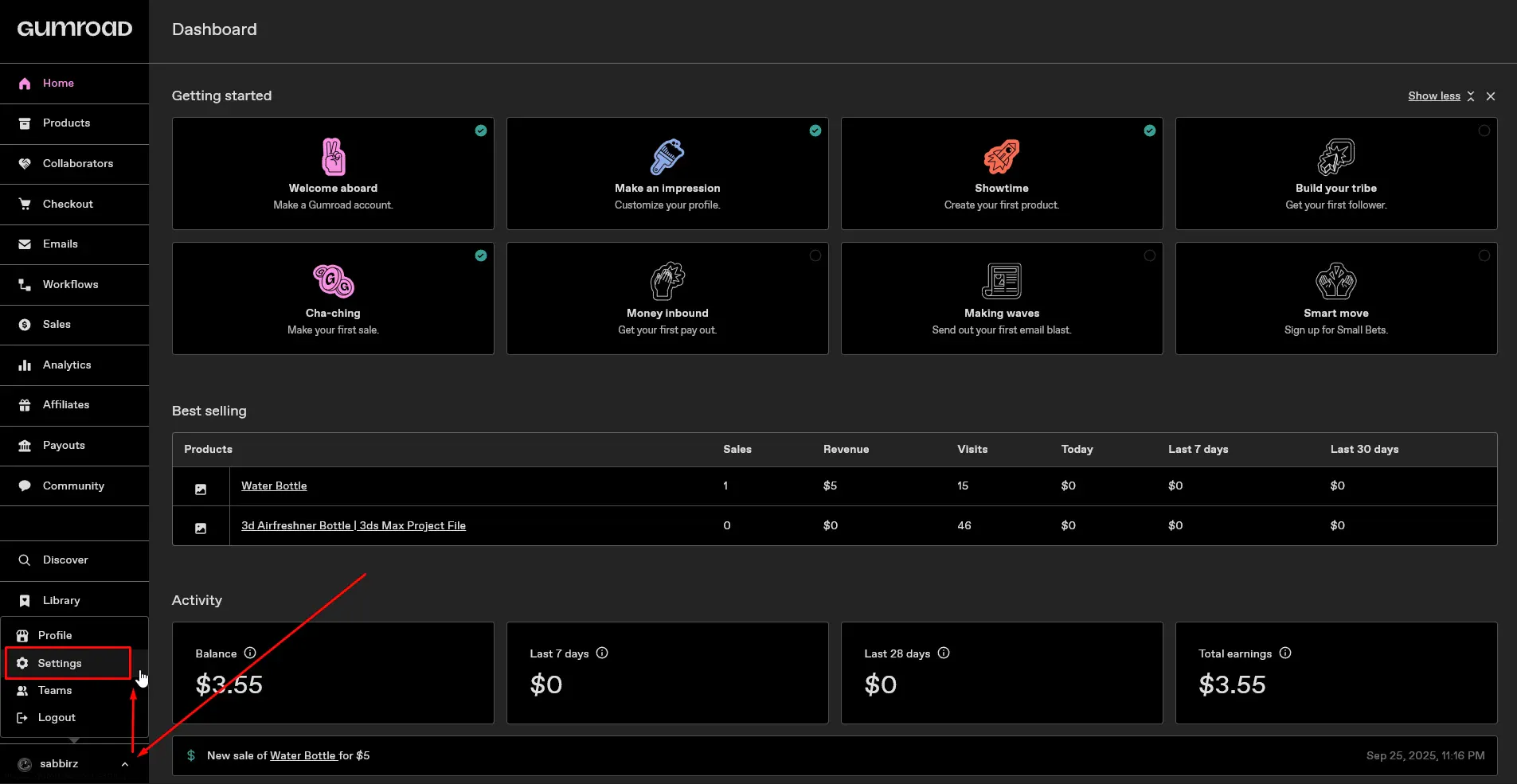Image resolution: width=1517 pixels, height=784 pixels.
Task: Click the Making waves unchecked circle
Action: click(x=1150, y=255)
